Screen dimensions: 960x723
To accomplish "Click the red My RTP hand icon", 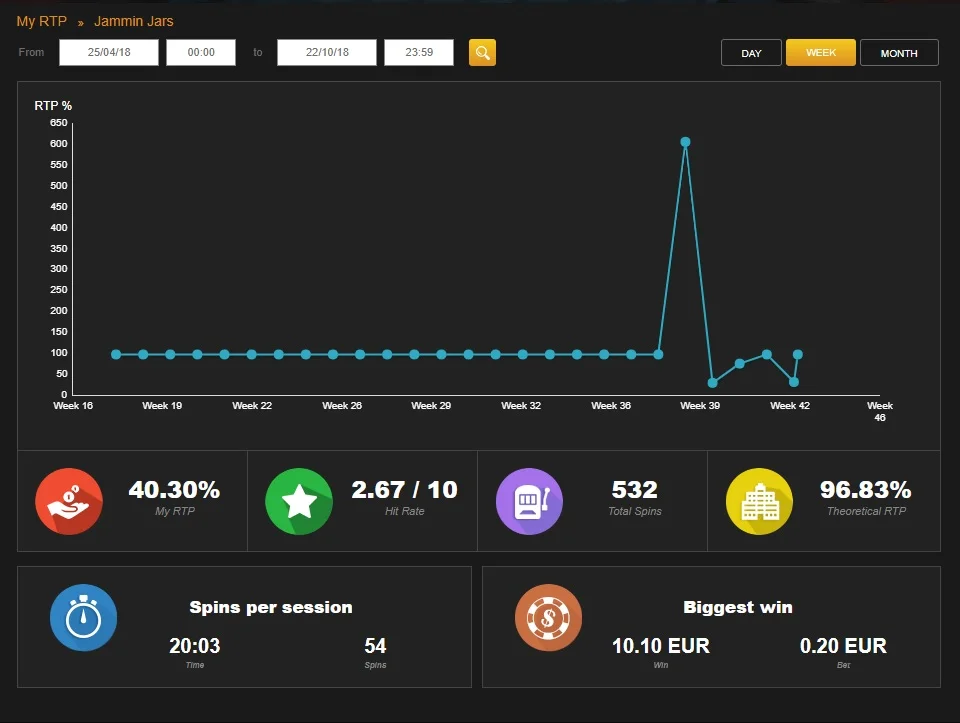I will 69,501.
